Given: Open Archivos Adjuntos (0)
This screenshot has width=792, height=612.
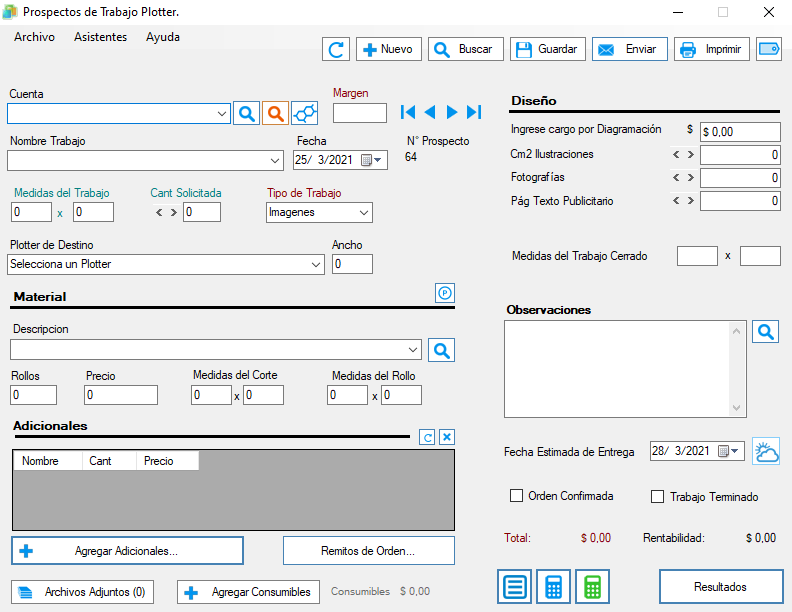Looking at the screenshot, I should point(82,592).
